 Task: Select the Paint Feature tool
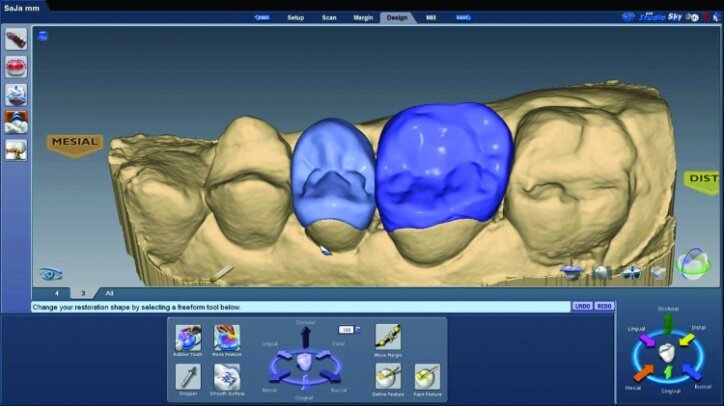pyautogui.click(x=427, y=376)
